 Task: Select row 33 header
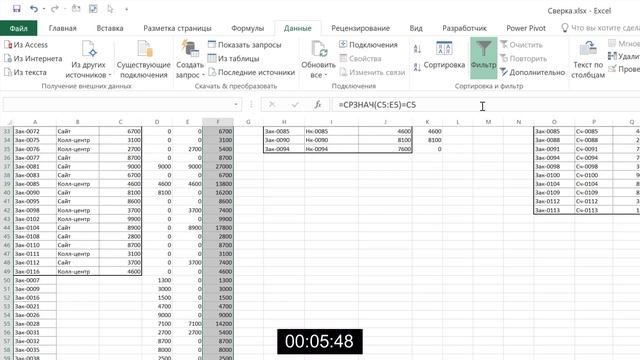point(7,131)
